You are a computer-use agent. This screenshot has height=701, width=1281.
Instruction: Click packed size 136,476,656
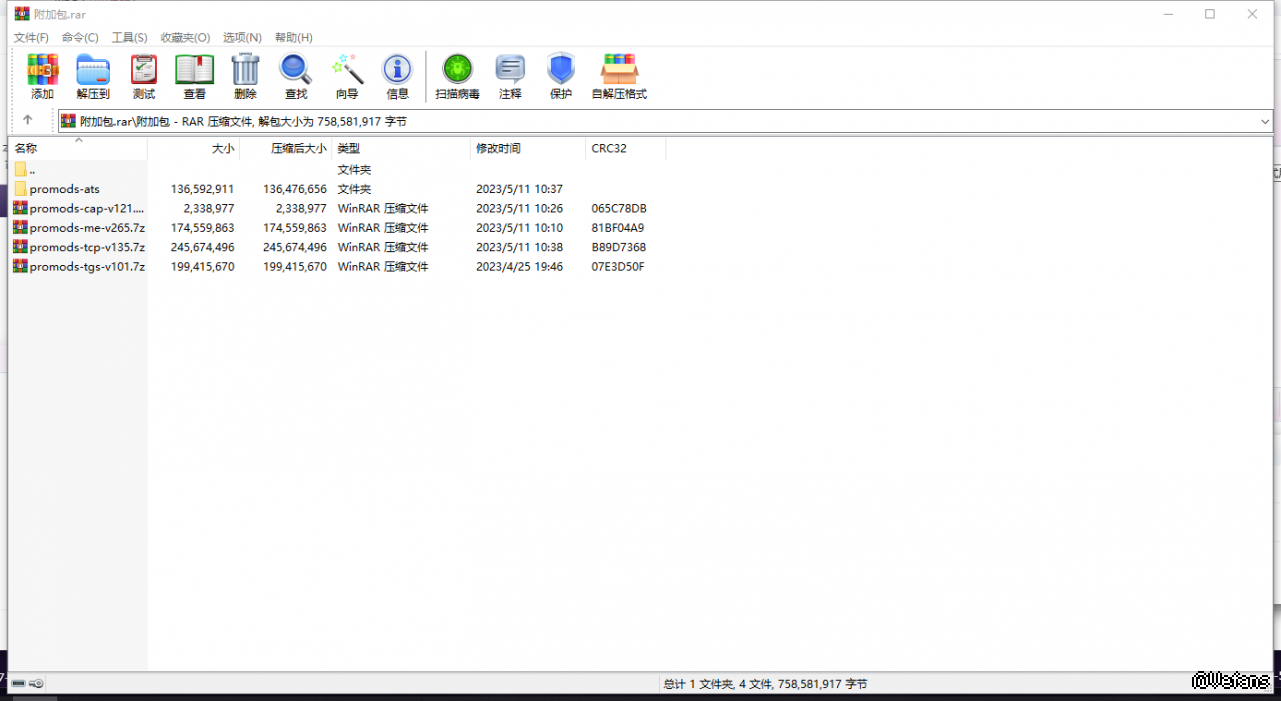click(x=295, y=189)
